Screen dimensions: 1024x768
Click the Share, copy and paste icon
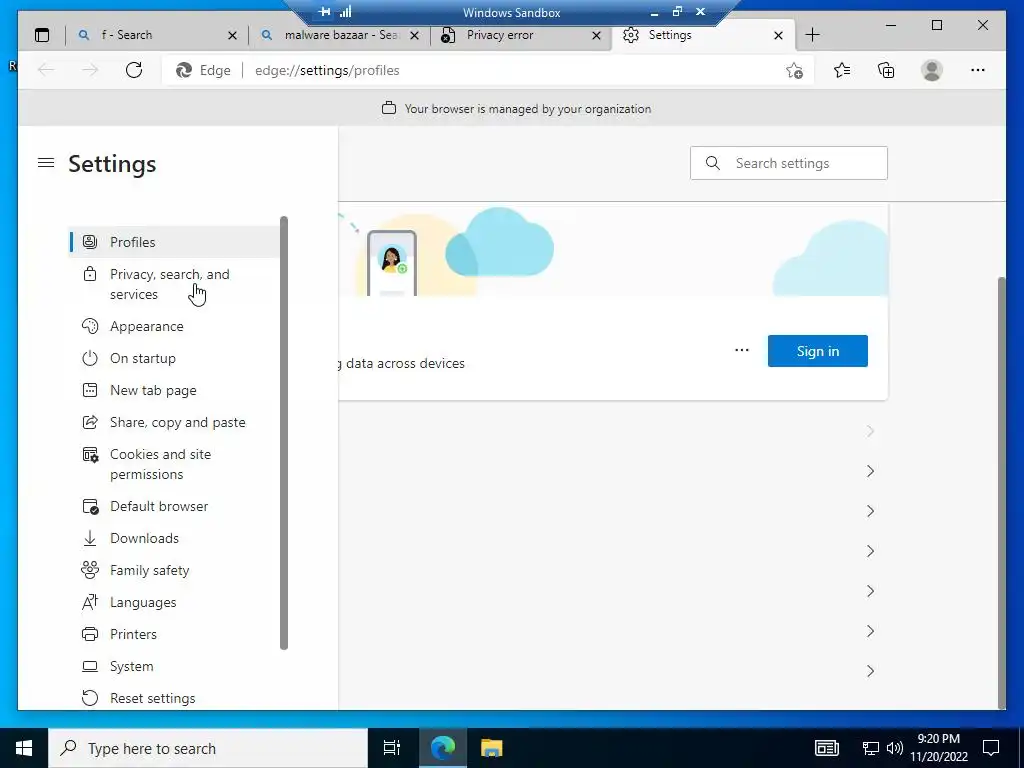(90, 422)
